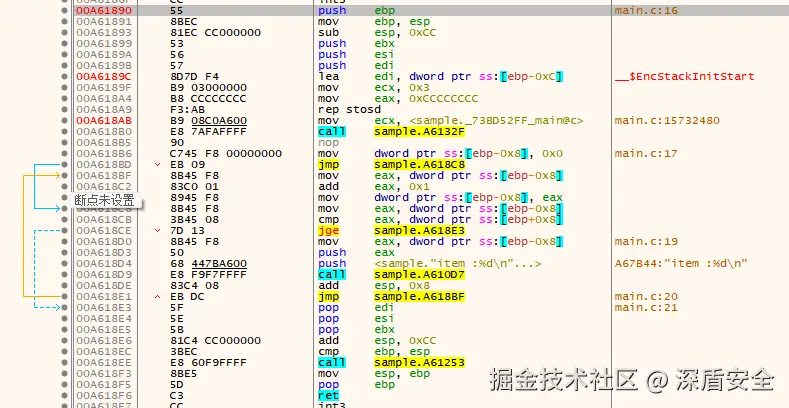Viewport: 789px width, 408px height.
Task: Select address 00A61893
Action: (x=104, y=33)
